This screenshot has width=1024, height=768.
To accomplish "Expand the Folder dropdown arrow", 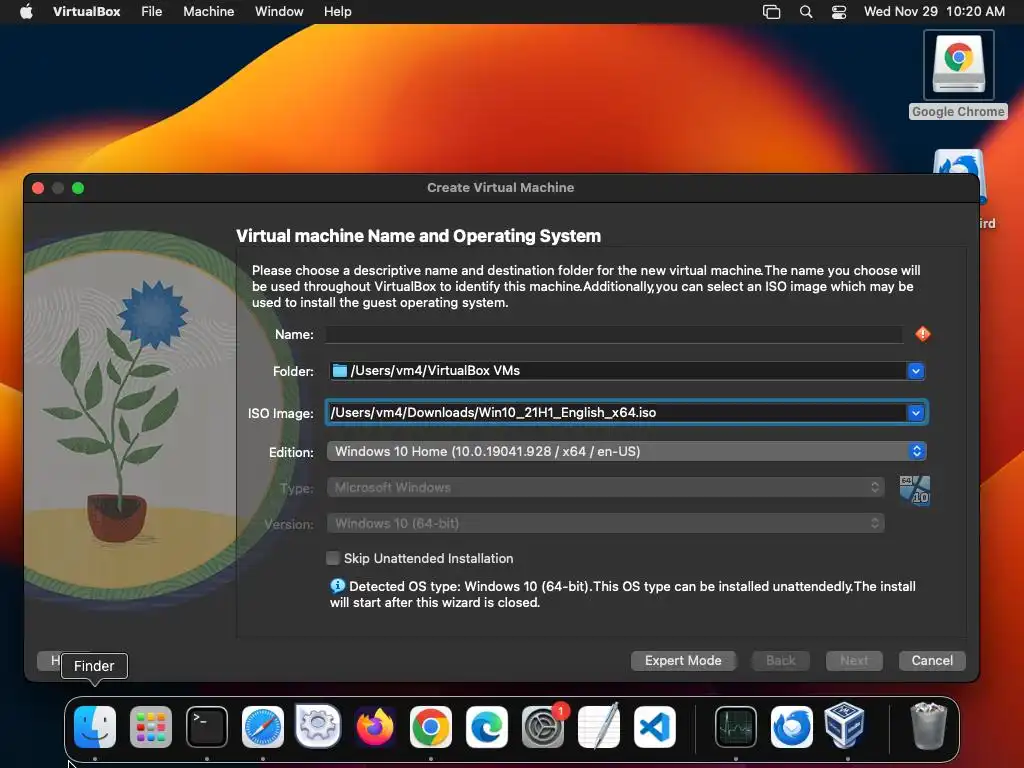I will (x=916, y=371).
